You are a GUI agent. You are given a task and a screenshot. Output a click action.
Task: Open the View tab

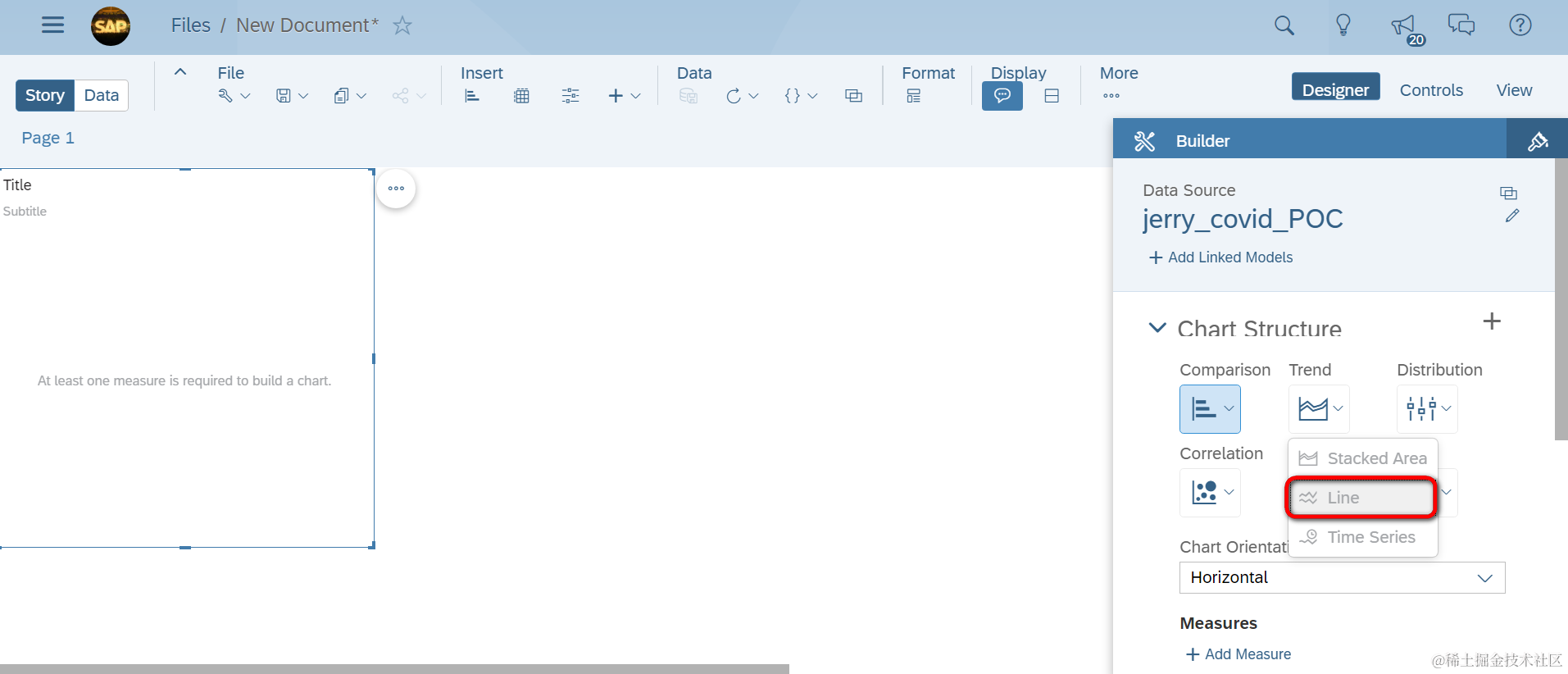1514,90
